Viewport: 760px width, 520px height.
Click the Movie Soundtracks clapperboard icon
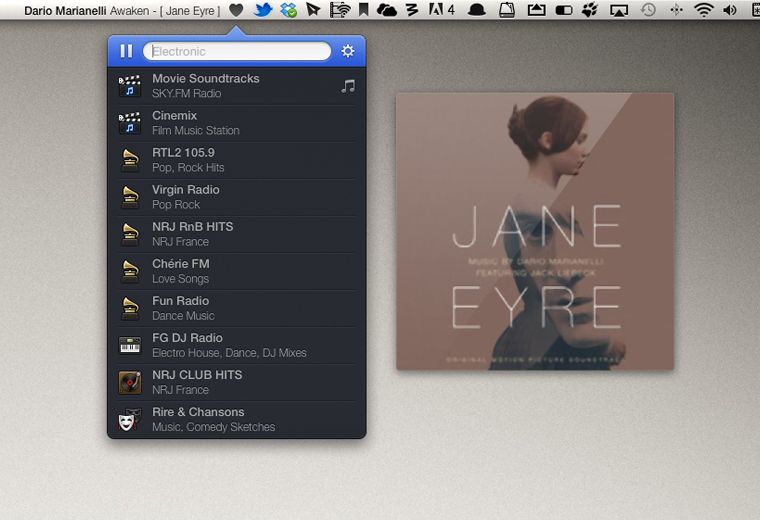click(129, 86)
